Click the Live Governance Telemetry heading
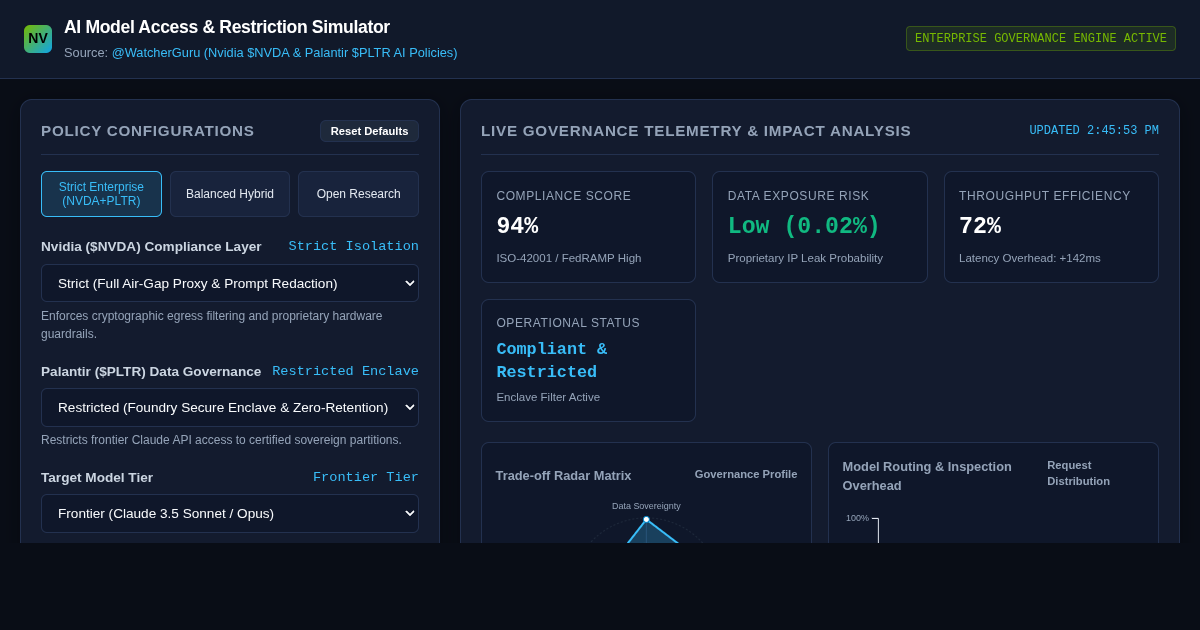Screen dimensions: 1200x630 point(696,131)
